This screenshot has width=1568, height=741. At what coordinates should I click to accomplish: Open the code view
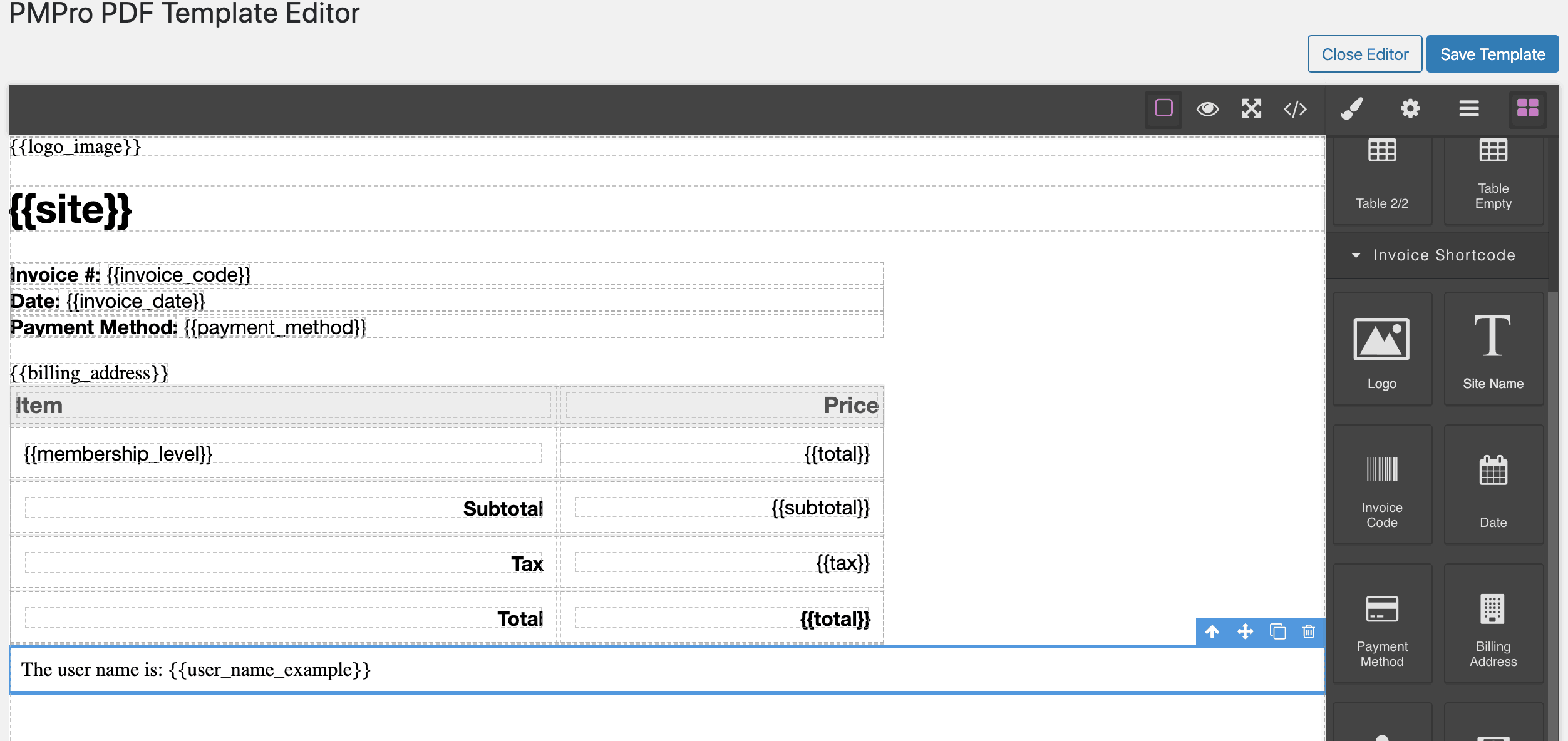tap(1294, 109)
